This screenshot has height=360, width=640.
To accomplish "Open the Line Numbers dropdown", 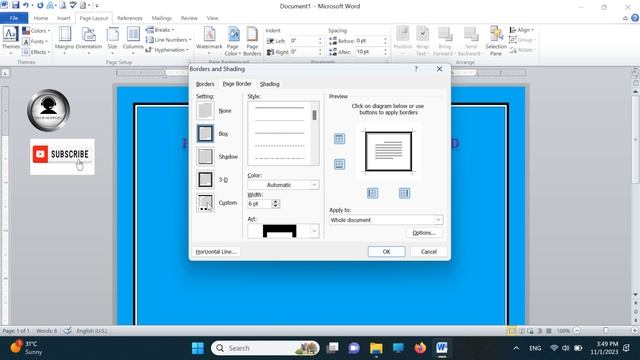I will [x=169, y=40].
